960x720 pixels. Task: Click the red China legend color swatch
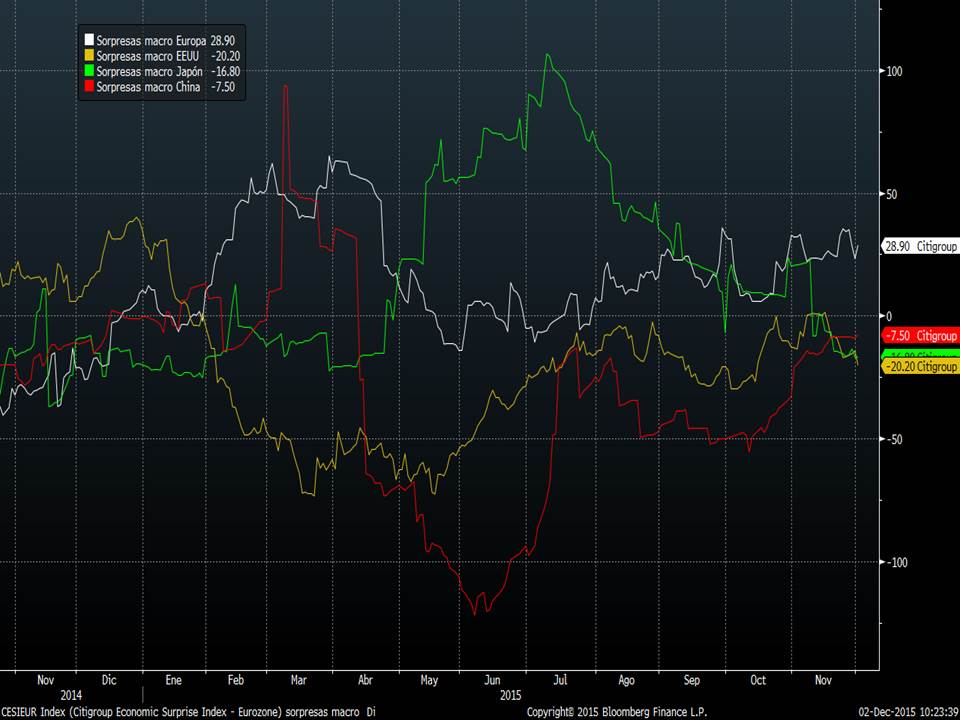[89, 87]
